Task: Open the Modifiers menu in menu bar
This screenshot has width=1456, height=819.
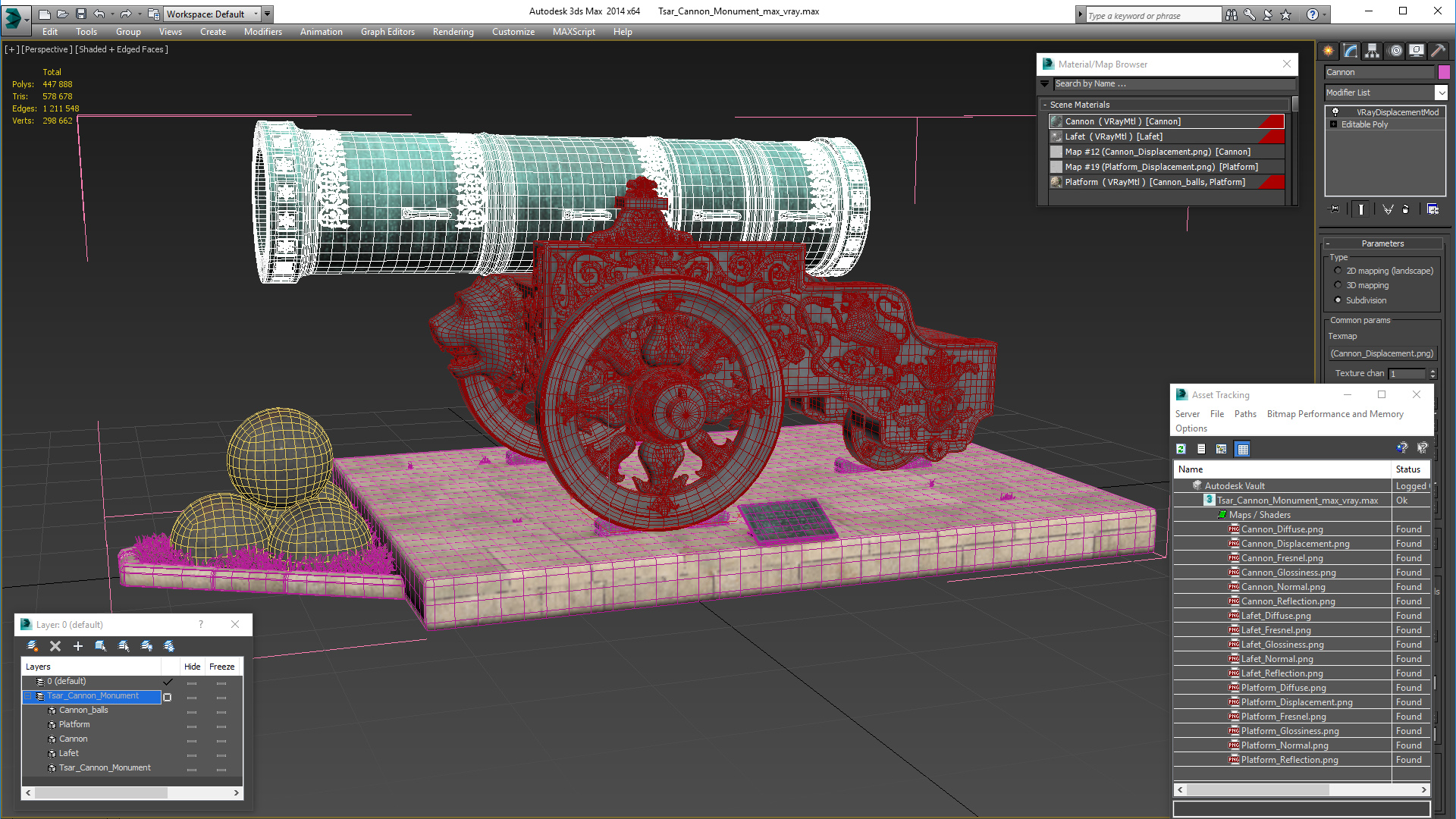Action: pyautogui.click(x=262, y=32)
